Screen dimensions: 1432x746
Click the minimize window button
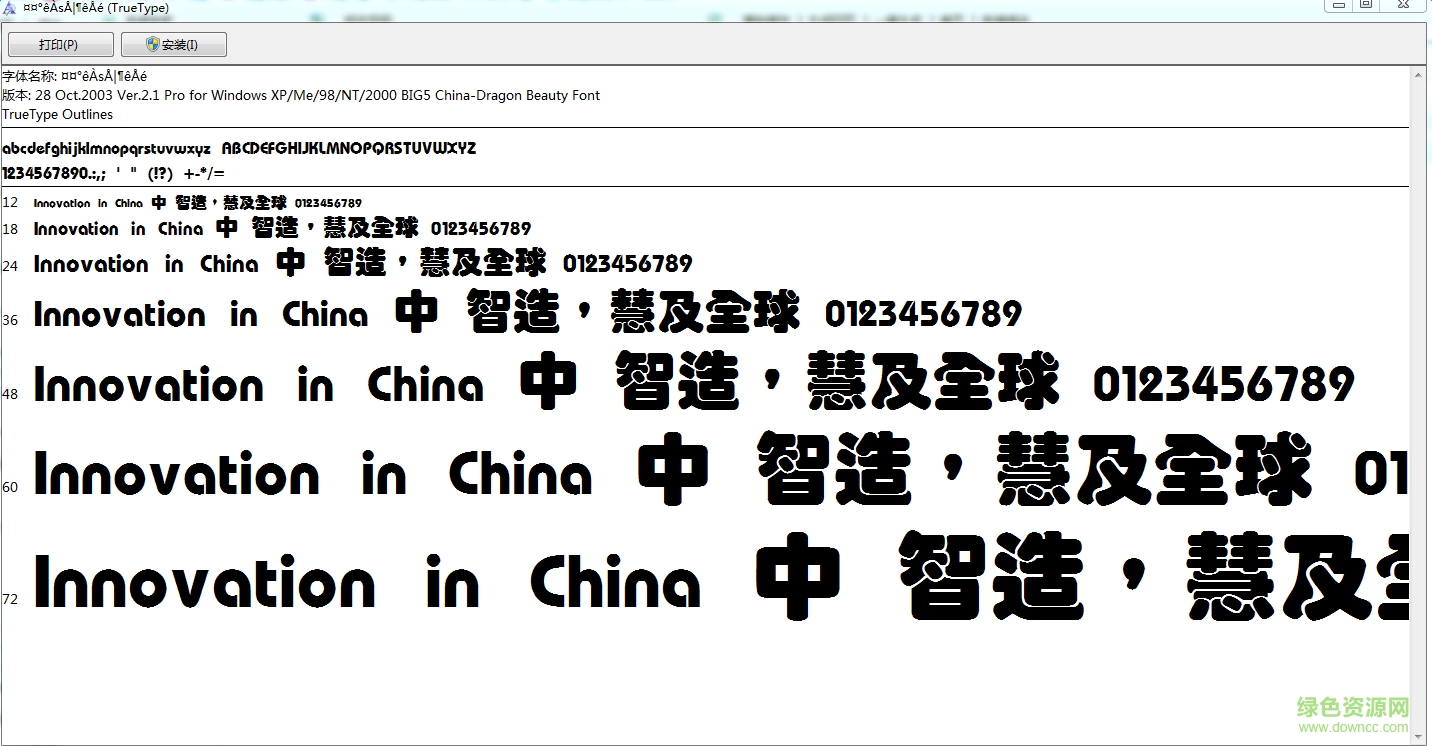(1338, 5)
